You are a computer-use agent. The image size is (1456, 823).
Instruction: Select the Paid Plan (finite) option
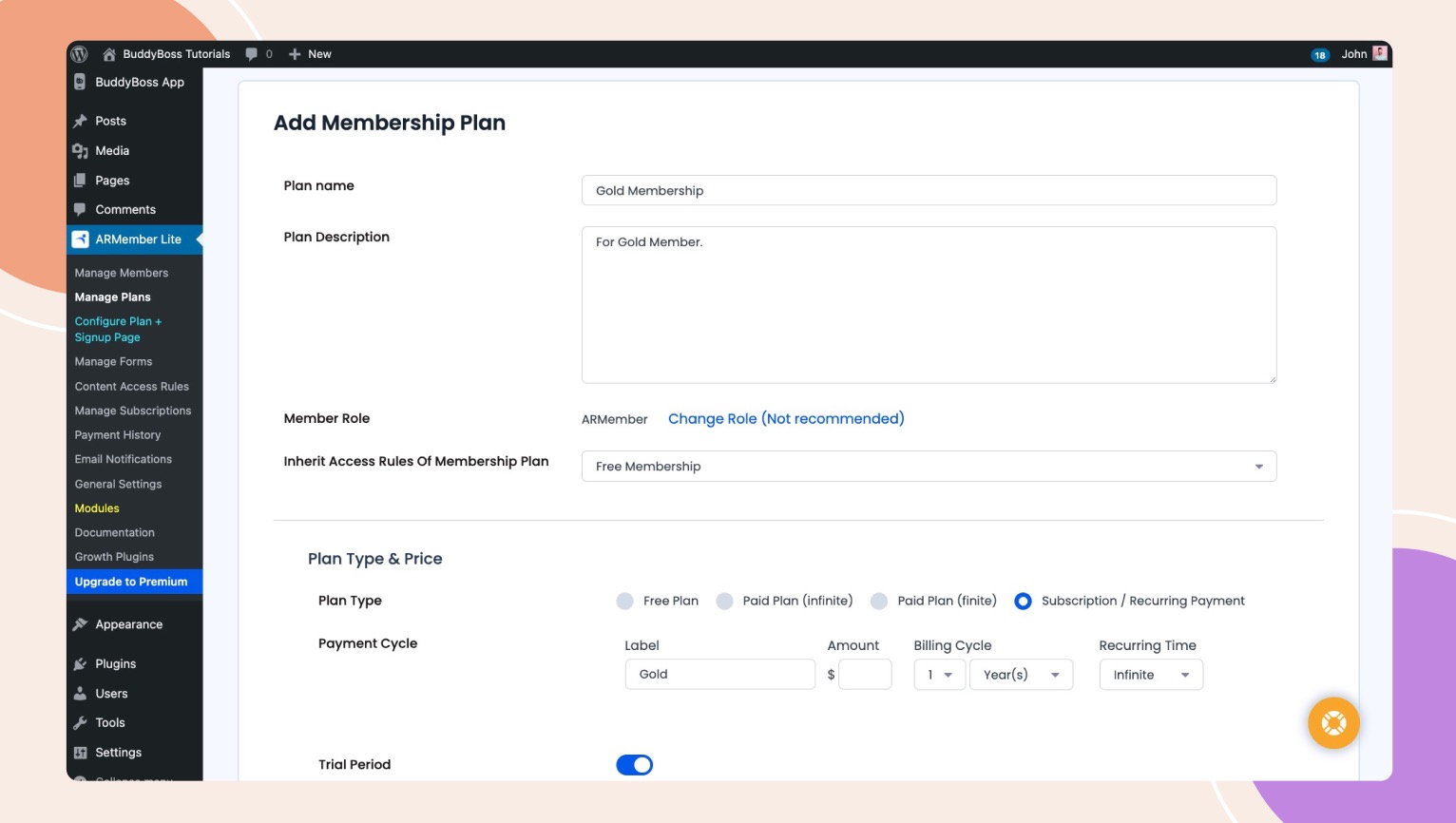tap(879, 601)
